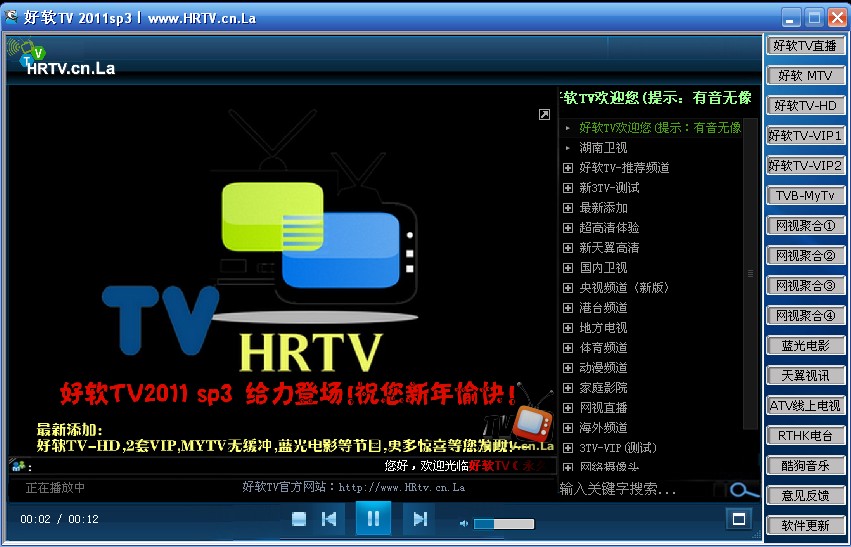Viewport: 851px width, 547px height.
Task: Expand 海外频道 category
Action: coord(568,428)
